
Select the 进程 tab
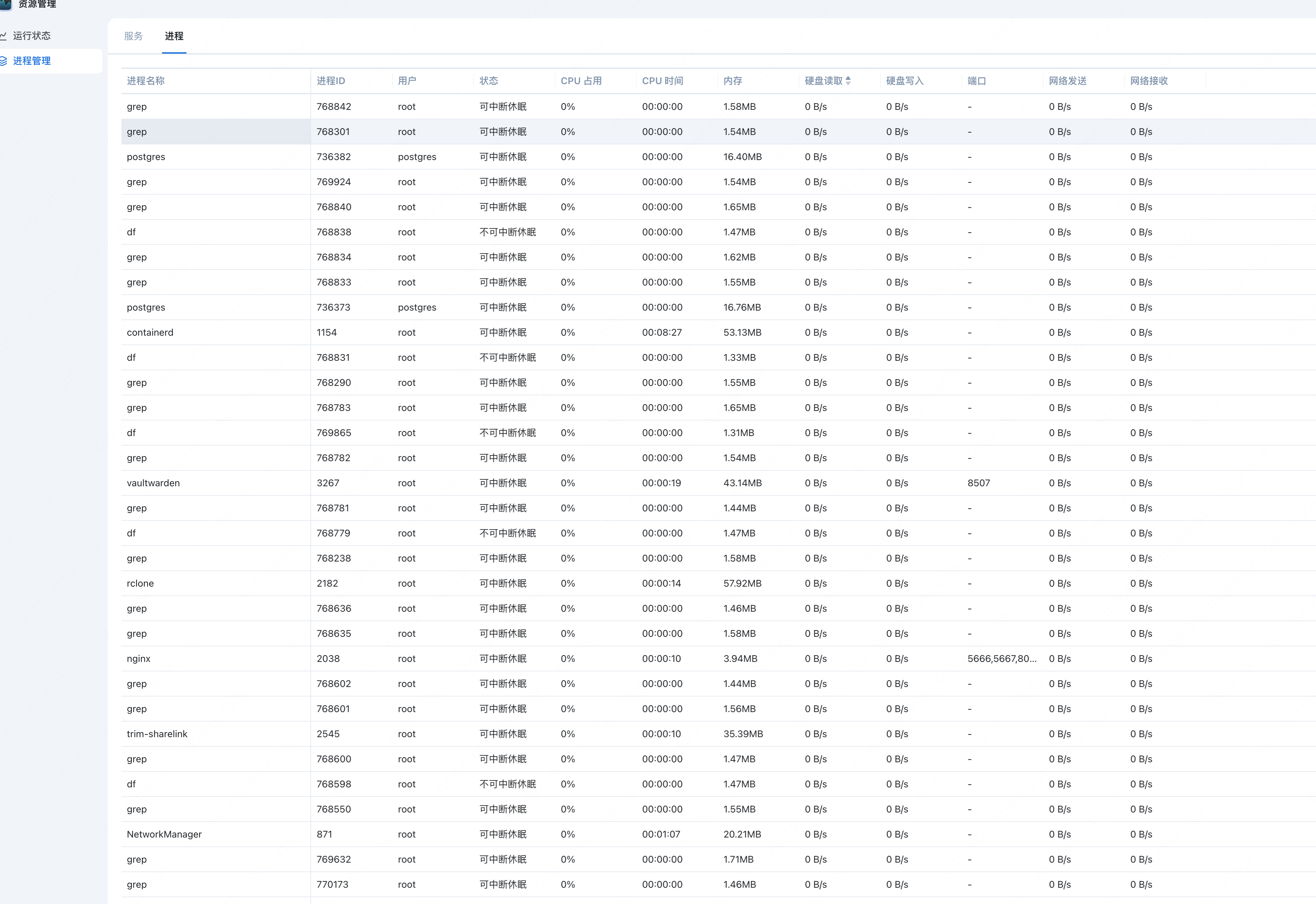174,36
